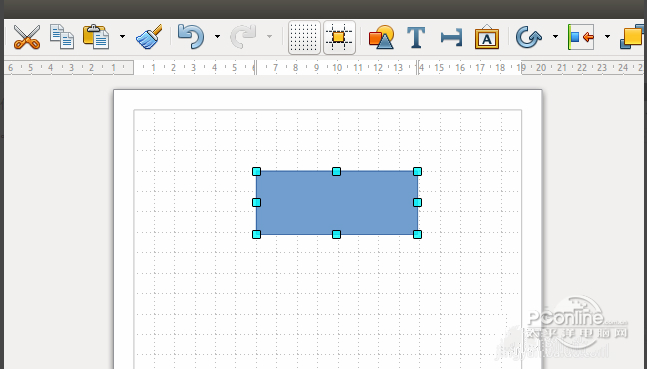Click the top-right selection handle

click(x=417, y=171)
